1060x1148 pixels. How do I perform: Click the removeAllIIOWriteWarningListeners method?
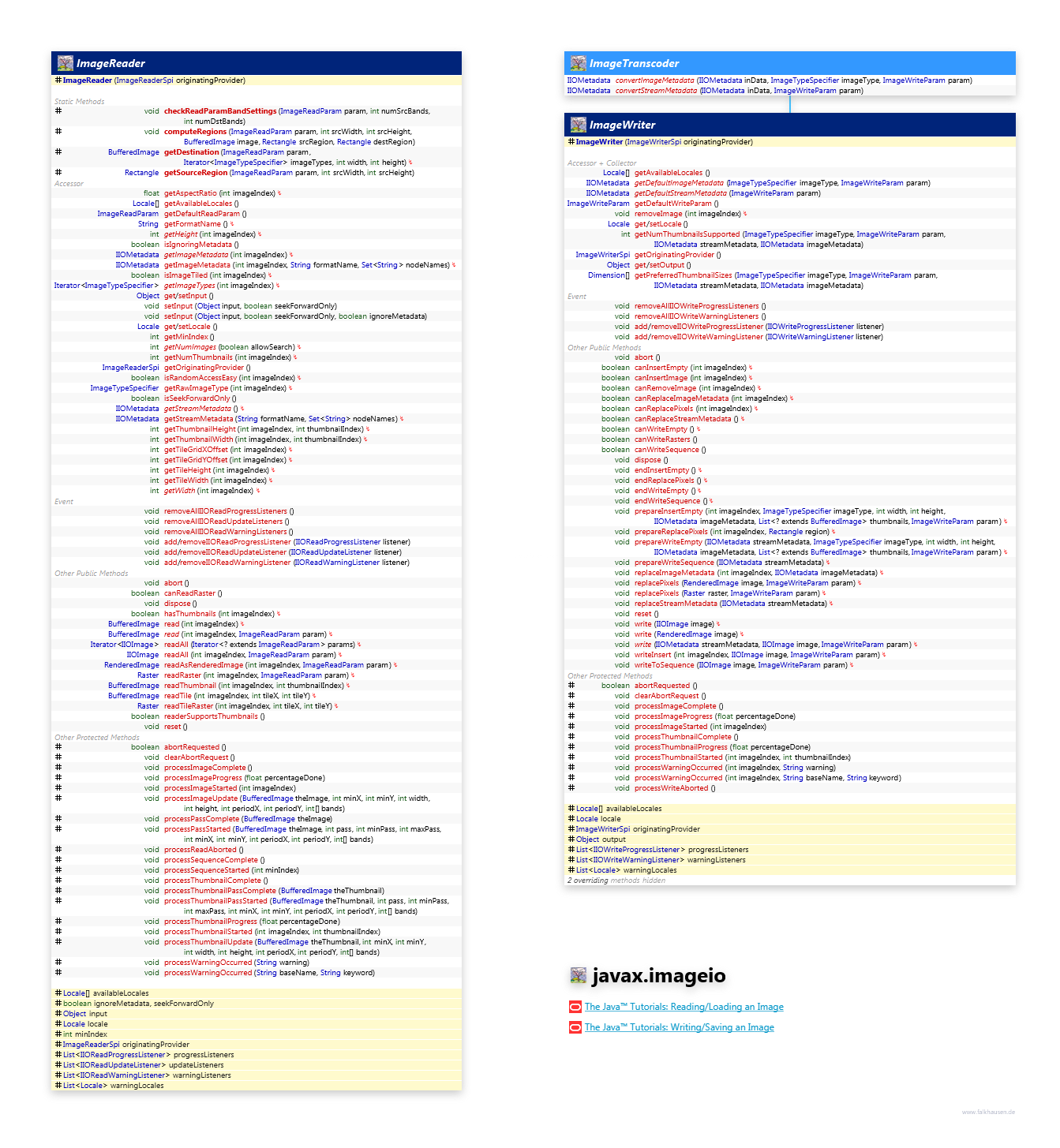tap(697, 316)
